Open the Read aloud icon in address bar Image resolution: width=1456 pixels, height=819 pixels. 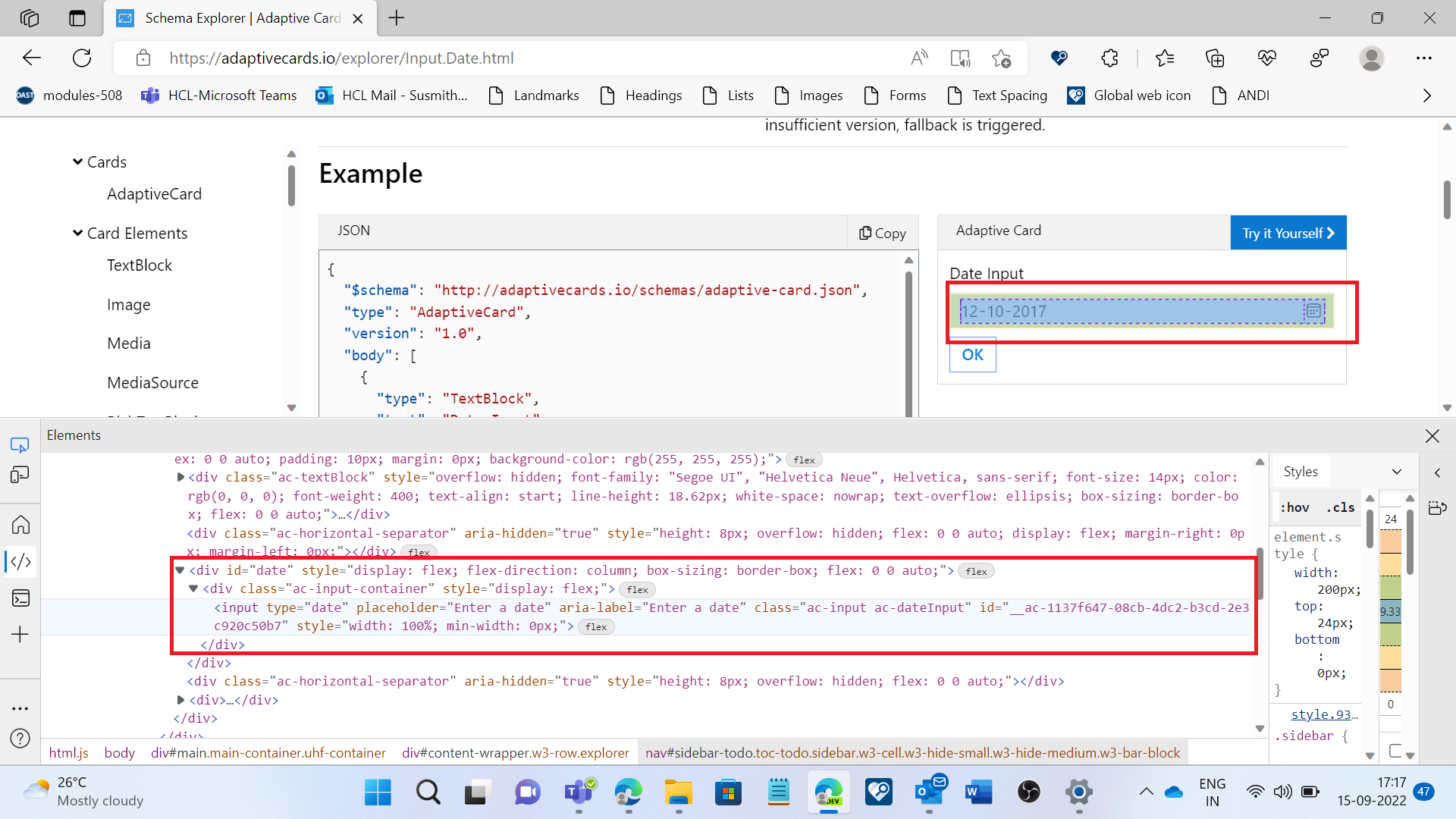click(920, 58)
